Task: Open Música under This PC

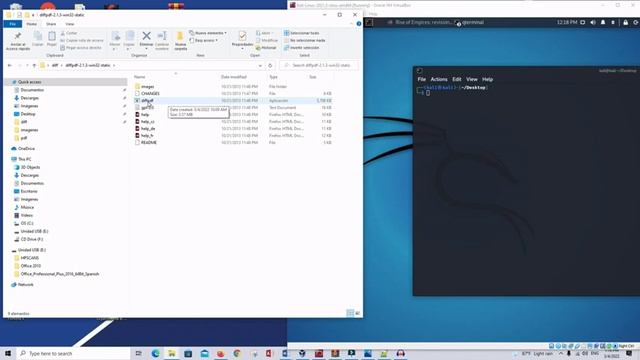Action: (x=27, y=207)
